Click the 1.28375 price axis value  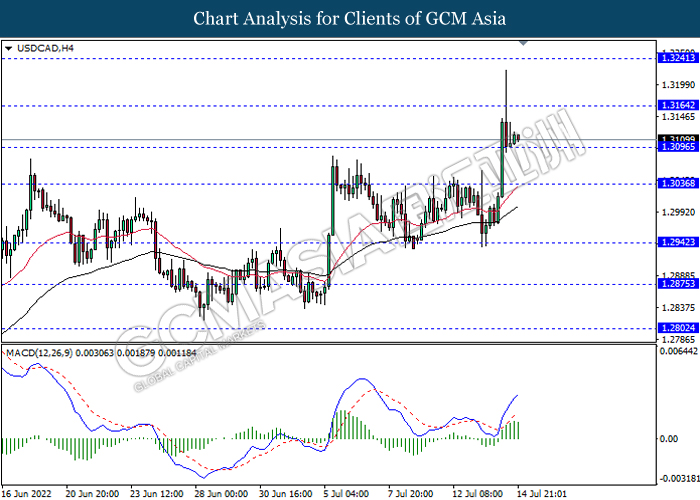coord(679,308)
